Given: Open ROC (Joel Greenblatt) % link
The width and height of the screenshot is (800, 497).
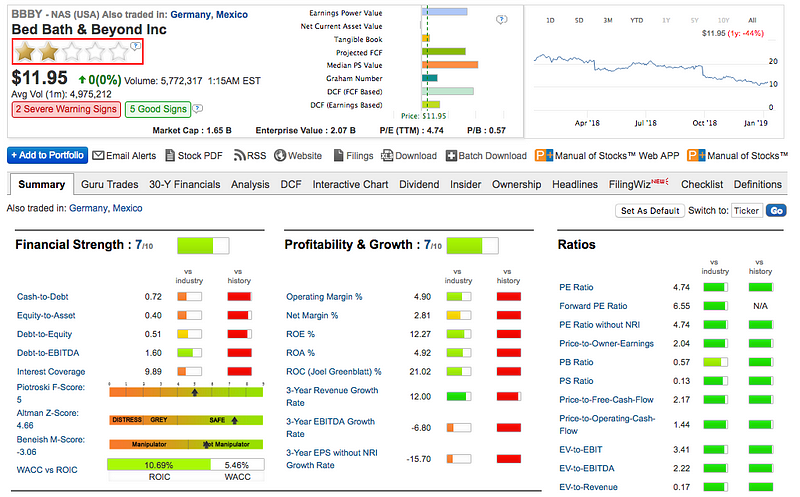Looking at the screenshot, I should [334, 371].
